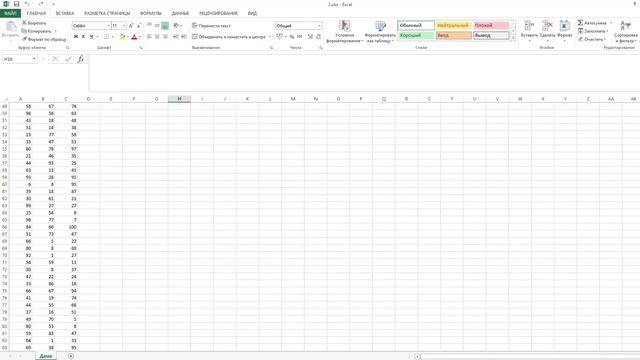Viewport: 640px width, 360px height.
Task: Open the ФАЙЛ tab
Action: [10, 13]
